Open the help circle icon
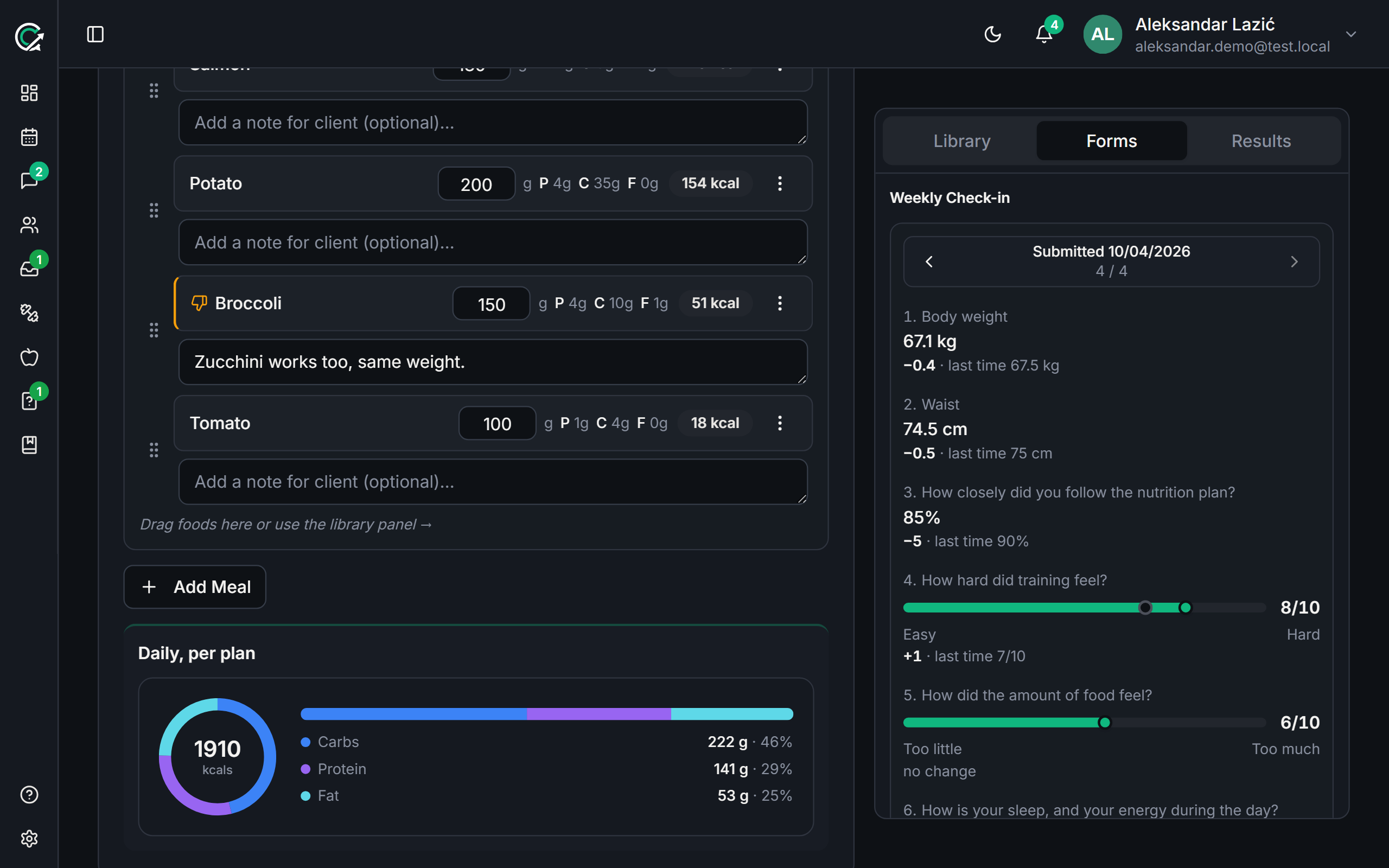 29,795
